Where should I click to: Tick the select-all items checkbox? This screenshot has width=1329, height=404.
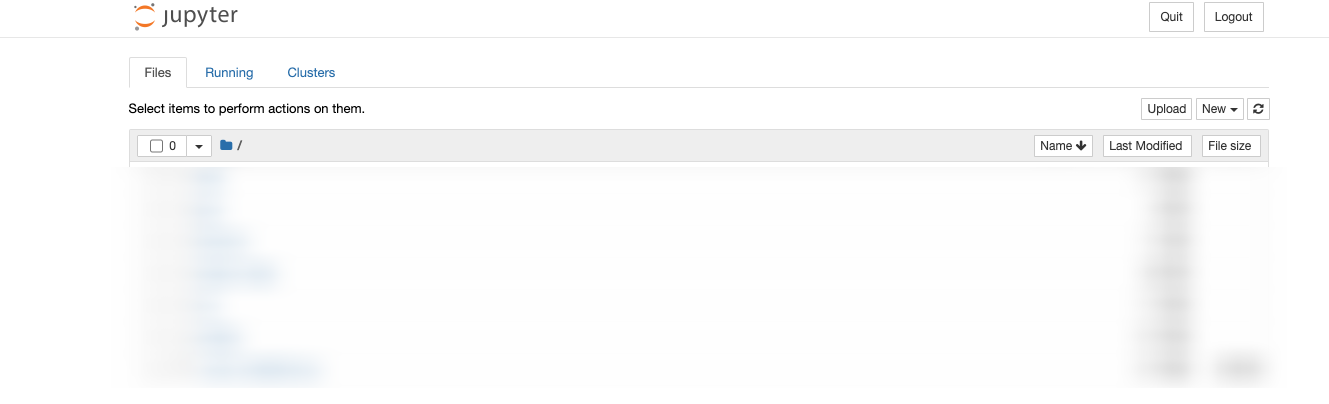tap(156, 146)
